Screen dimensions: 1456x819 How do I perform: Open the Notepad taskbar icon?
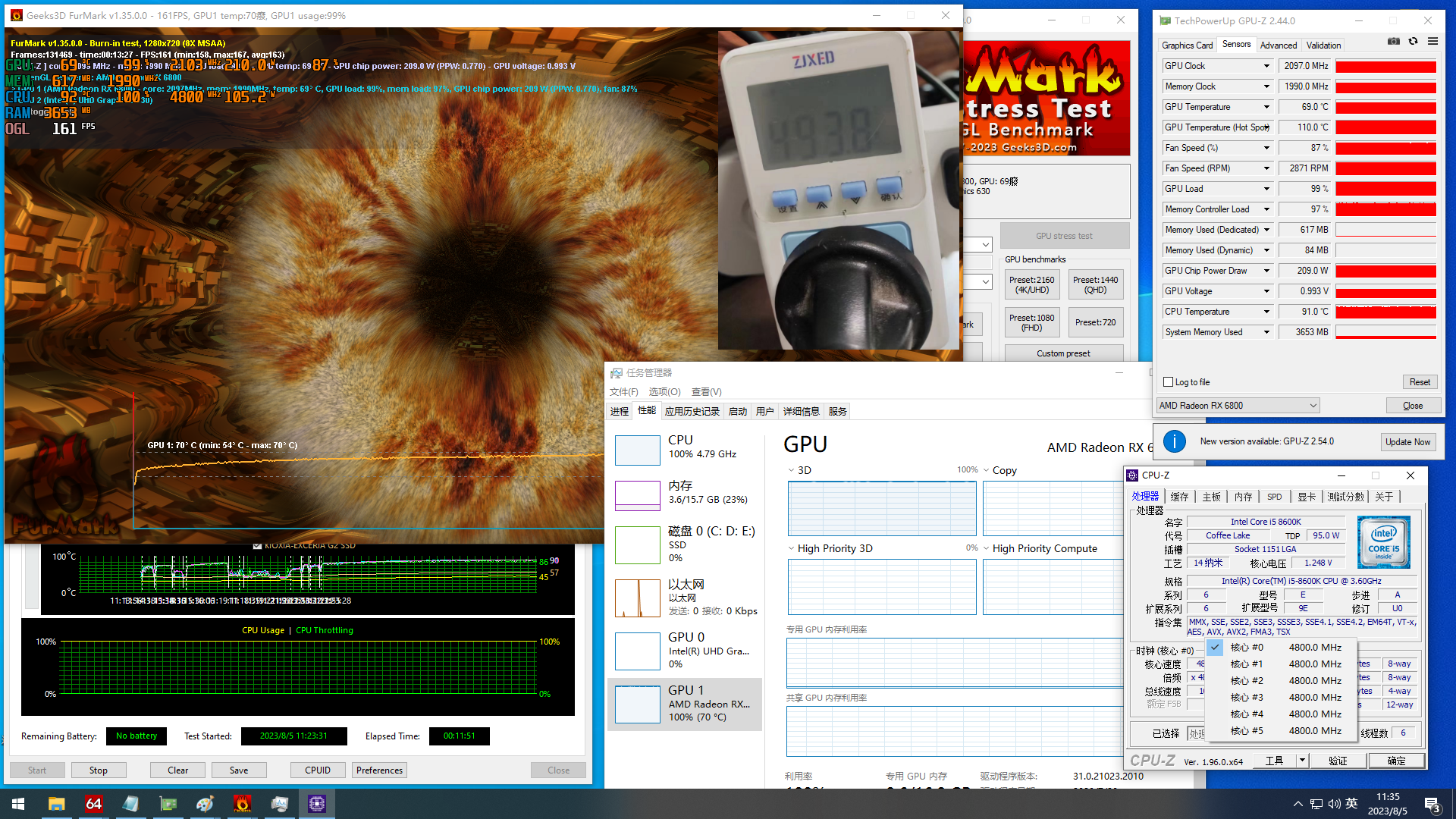pos(130,804)
